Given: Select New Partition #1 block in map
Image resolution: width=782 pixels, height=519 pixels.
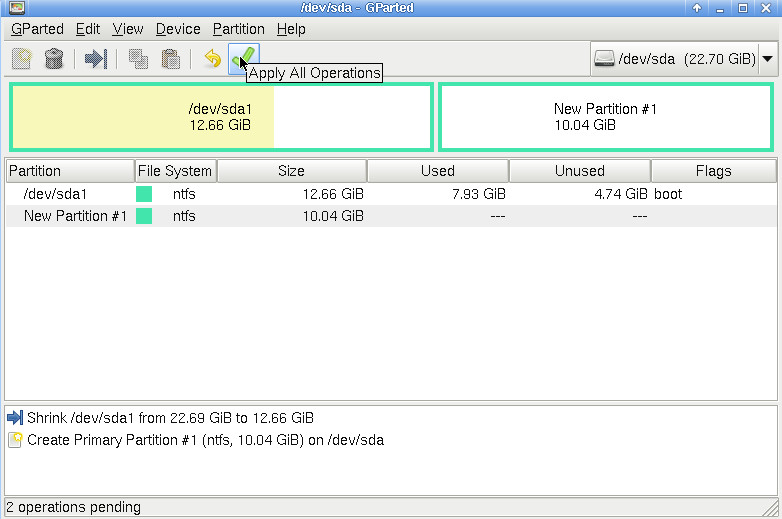Looking at the screenshot, I should [x=606, y=117].
